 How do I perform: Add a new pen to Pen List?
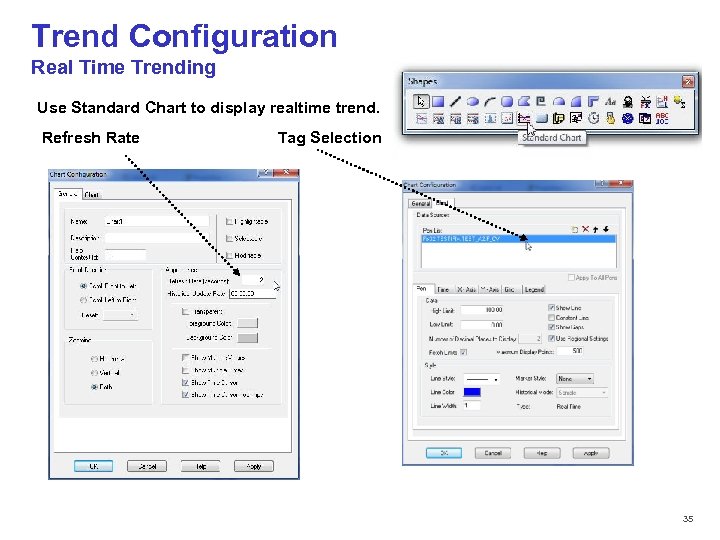point(574,229)
